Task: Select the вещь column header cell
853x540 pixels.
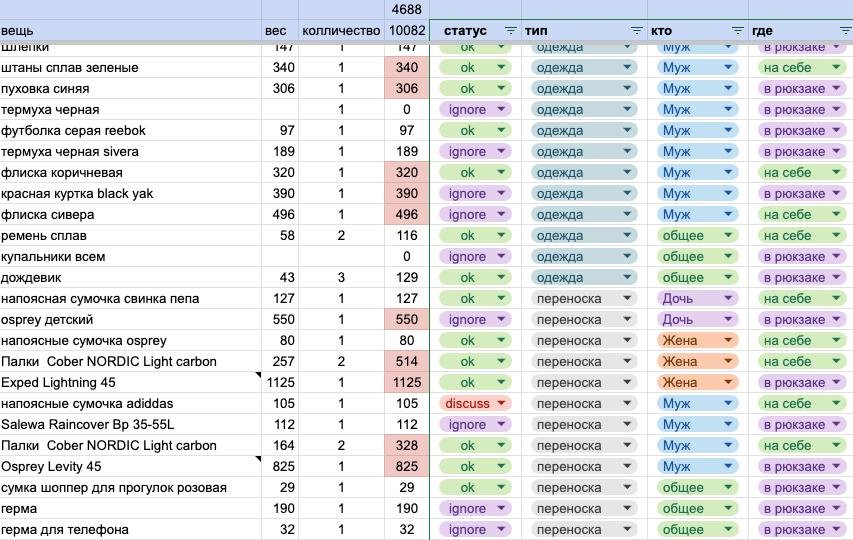Action: tap(130, 31)
